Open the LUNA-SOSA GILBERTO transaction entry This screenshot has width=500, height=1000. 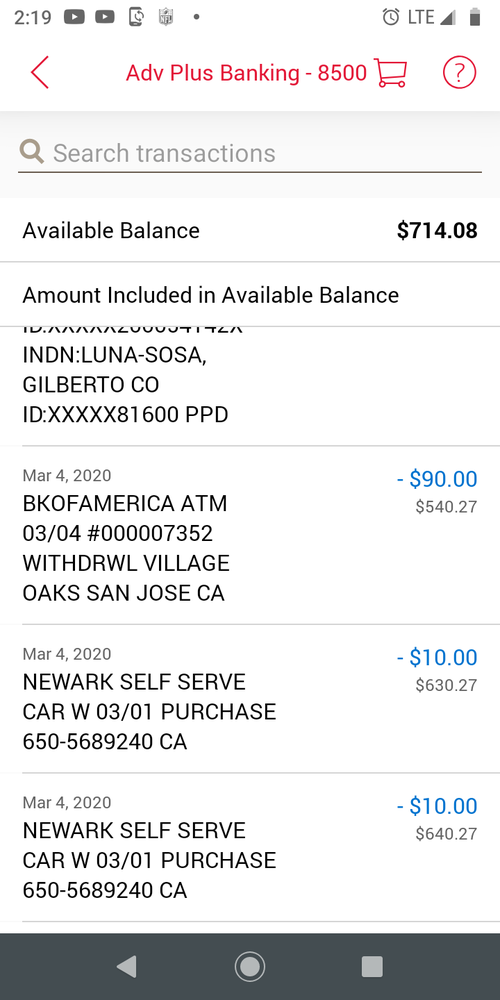click(x=250, y=386)
